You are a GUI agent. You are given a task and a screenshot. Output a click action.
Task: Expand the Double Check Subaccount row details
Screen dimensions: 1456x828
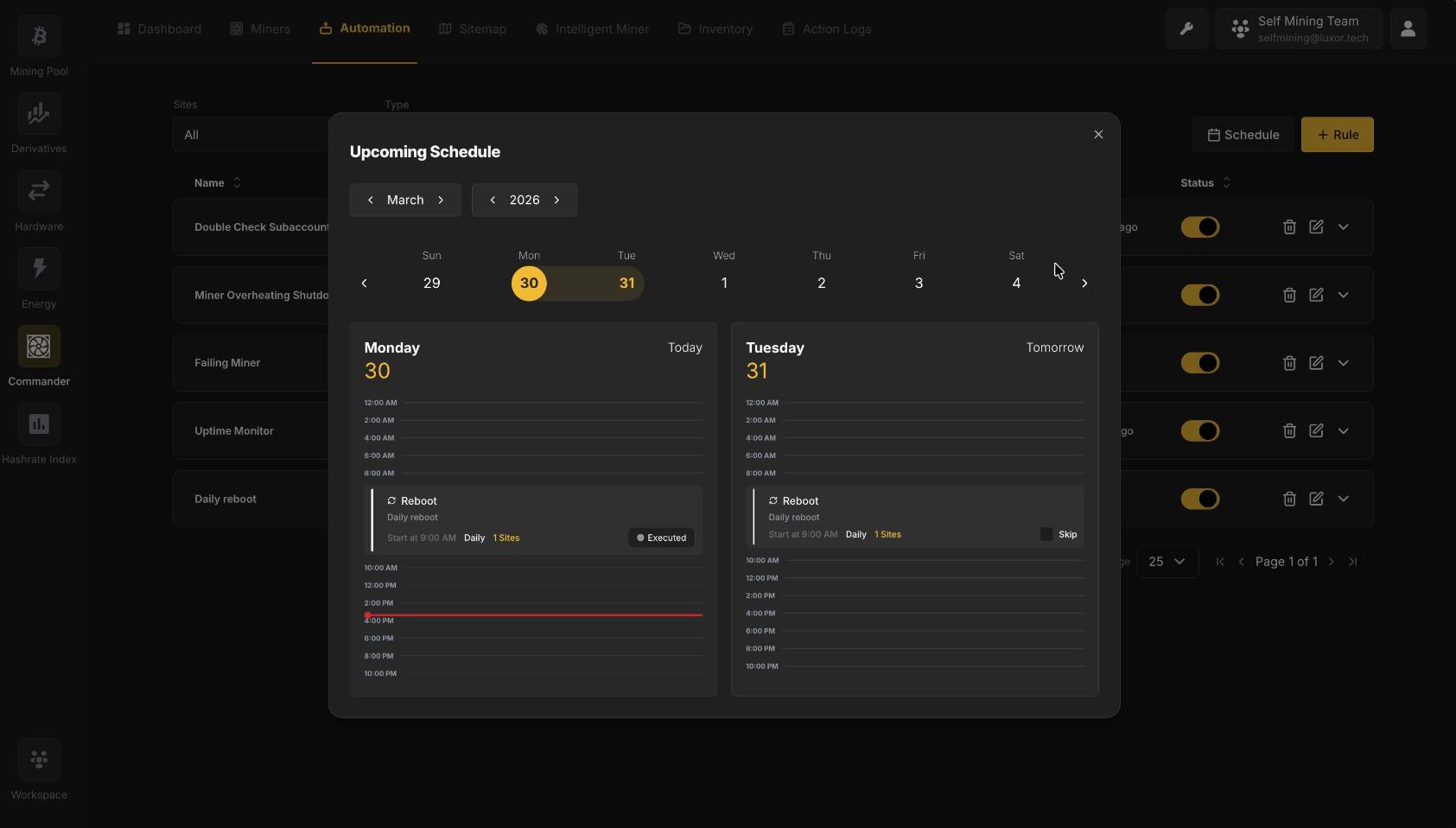tap(1344, 226)
